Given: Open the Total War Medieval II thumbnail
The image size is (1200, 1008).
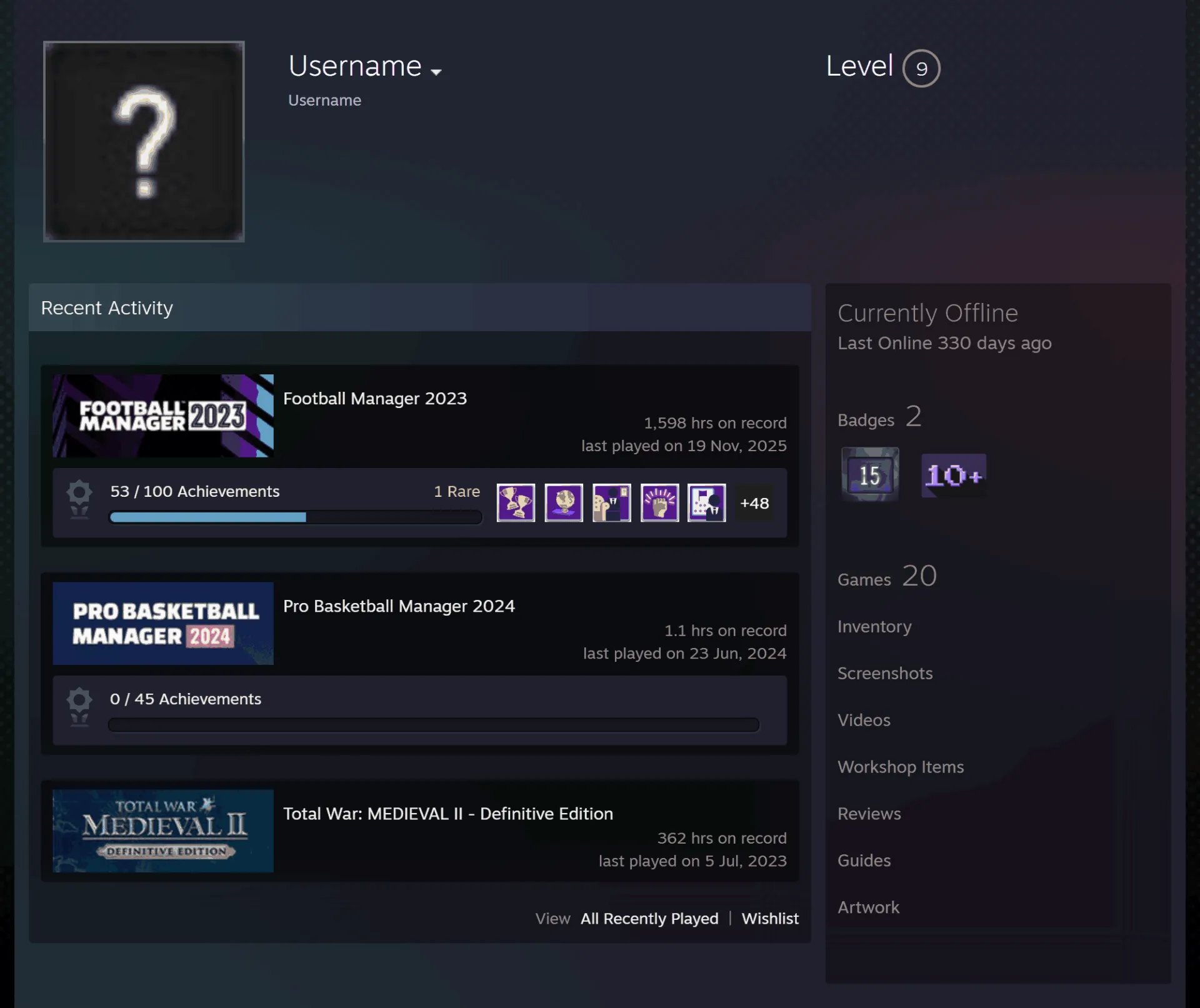Looking at the screenshot, I should (x=163, y=831).
